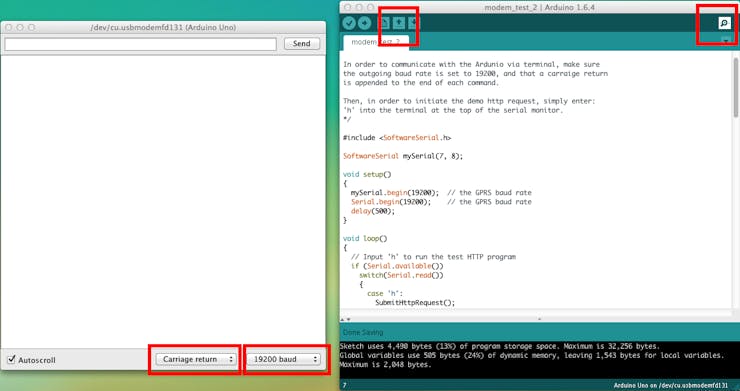Screen dimensions: 740x391
Task: Click the line number 7 in status bar
Action: click(x=345, y=385)
